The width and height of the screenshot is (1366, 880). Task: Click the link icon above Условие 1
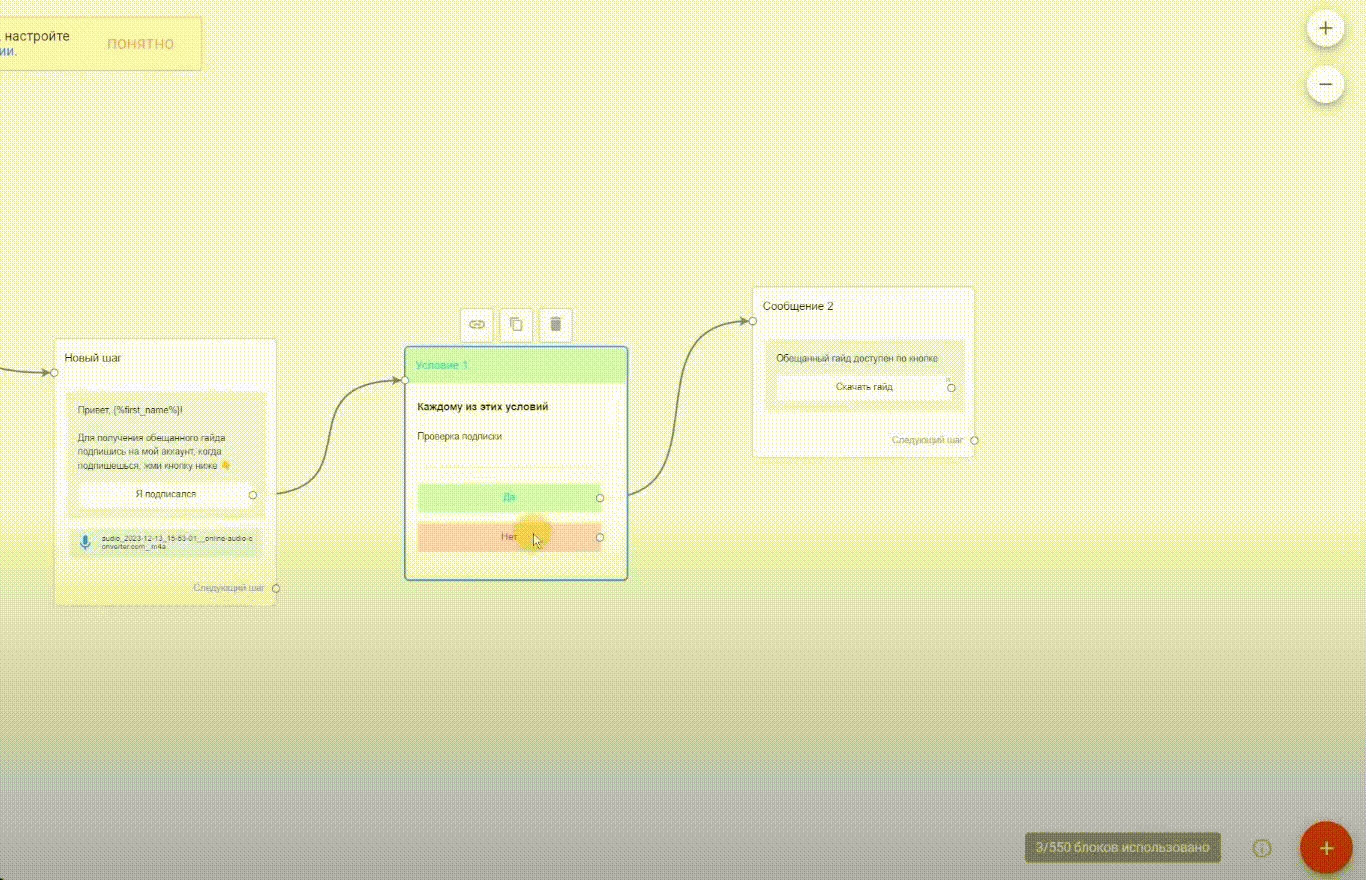click(477, 324)
